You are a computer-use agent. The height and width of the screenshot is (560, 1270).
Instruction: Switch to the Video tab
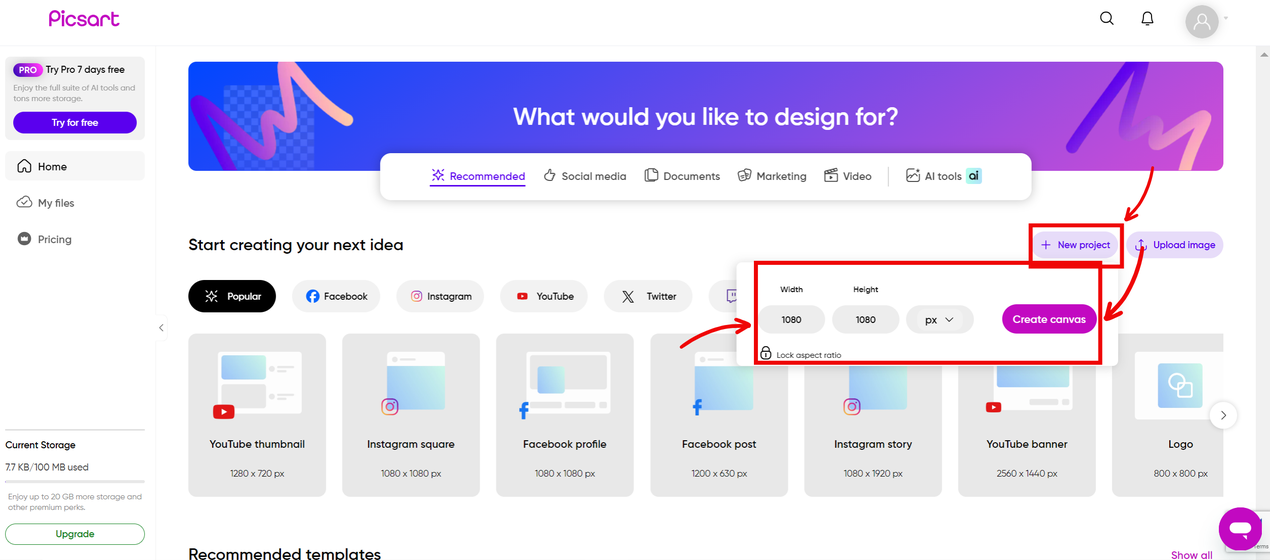tap(848, 176)
